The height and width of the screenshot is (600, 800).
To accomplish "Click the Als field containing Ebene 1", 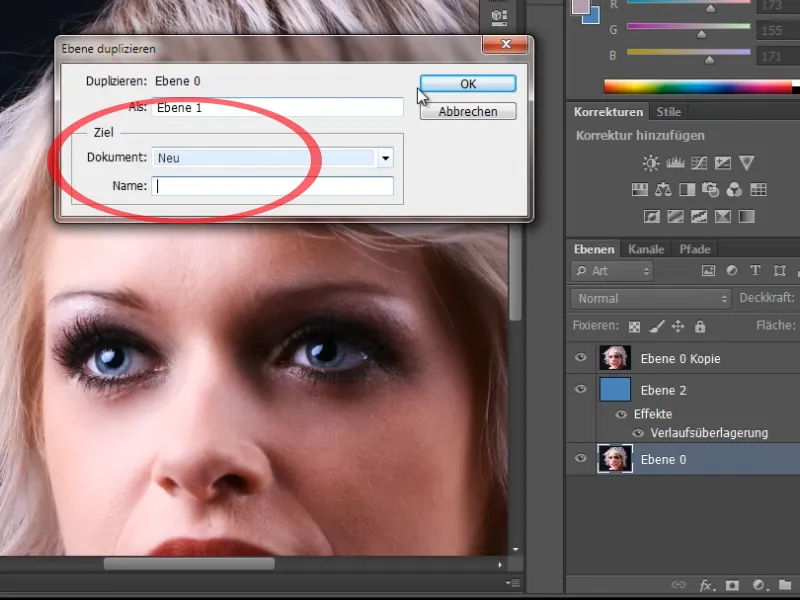I will coord(278,108).
